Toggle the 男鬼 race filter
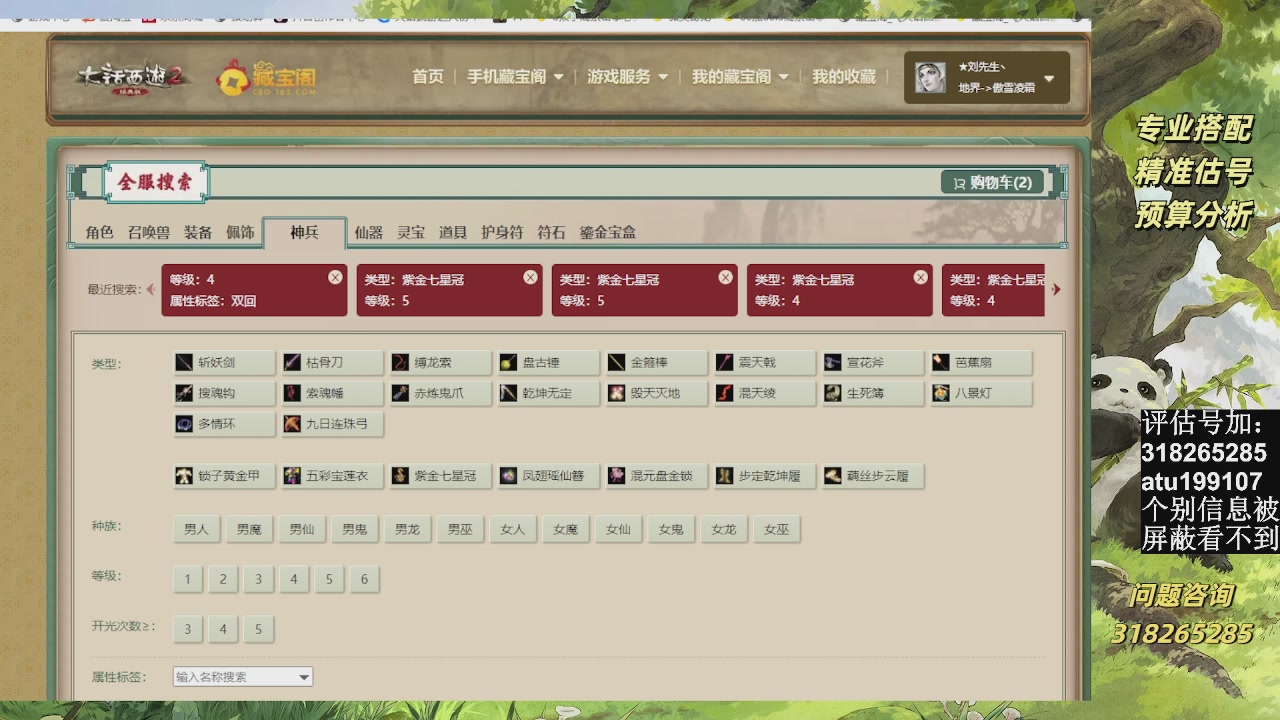Viewport: 1280px width, 720px height. [355, 529]
